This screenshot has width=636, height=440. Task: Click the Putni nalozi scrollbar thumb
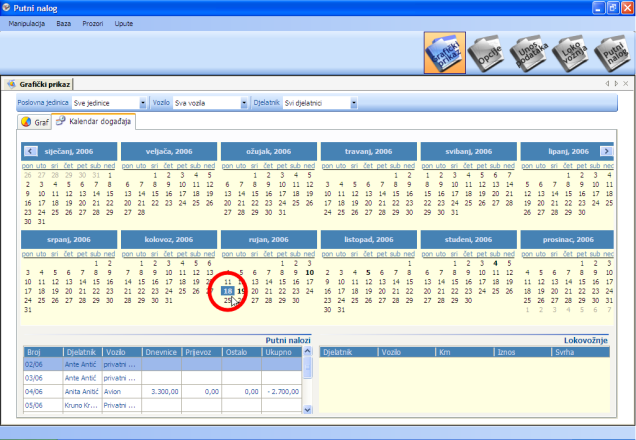[307, 368]
